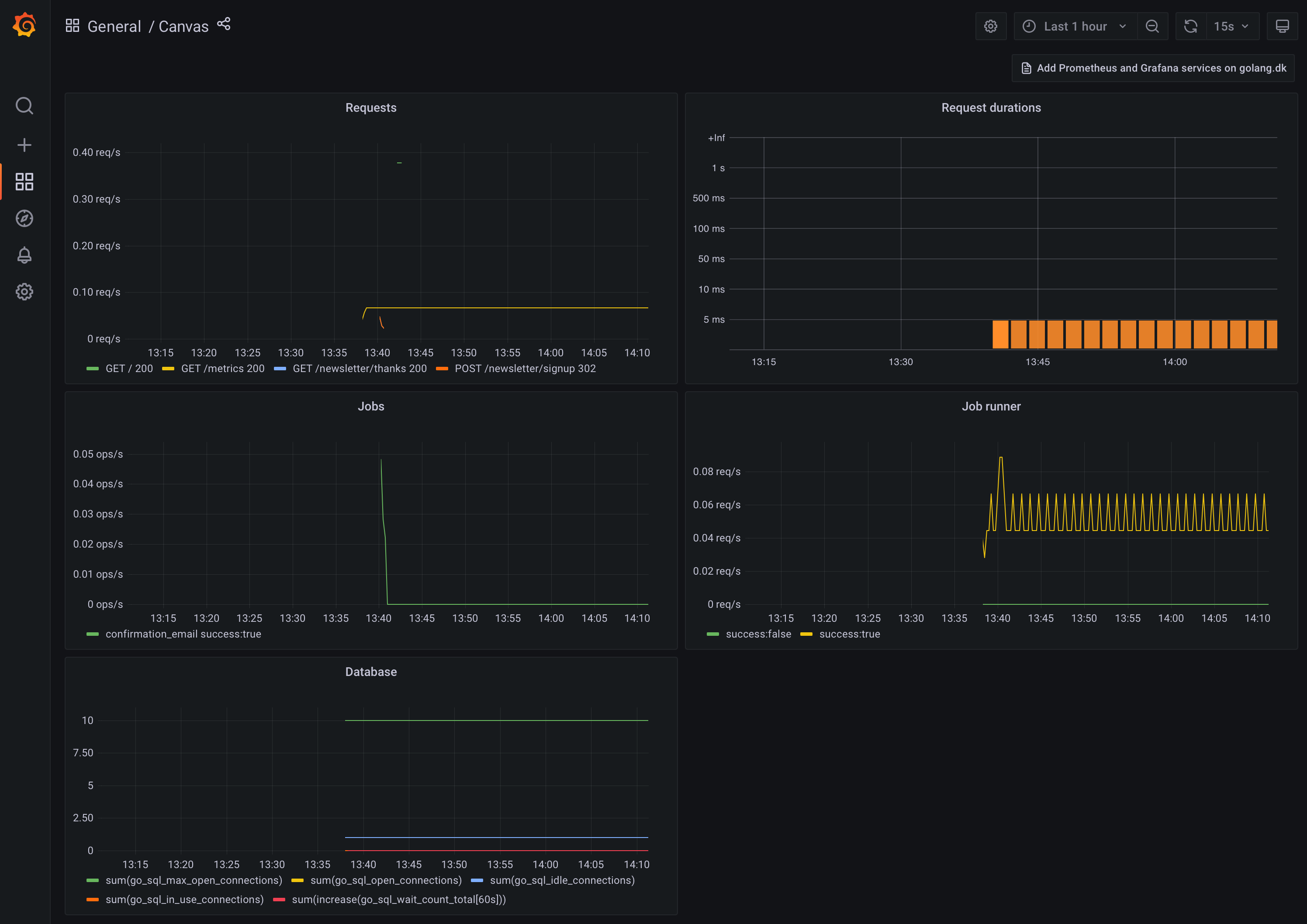
Task: Hide the success:false series in Job runner
Action: (x=757, y=634)
